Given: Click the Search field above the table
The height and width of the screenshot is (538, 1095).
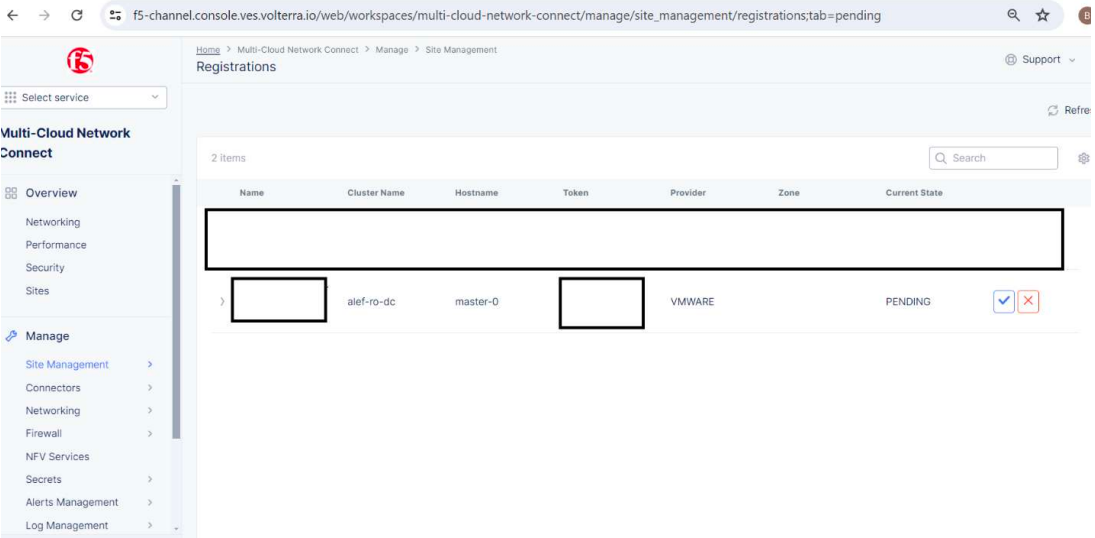Looking at the screenshot, I should click(x=993, y=158).
